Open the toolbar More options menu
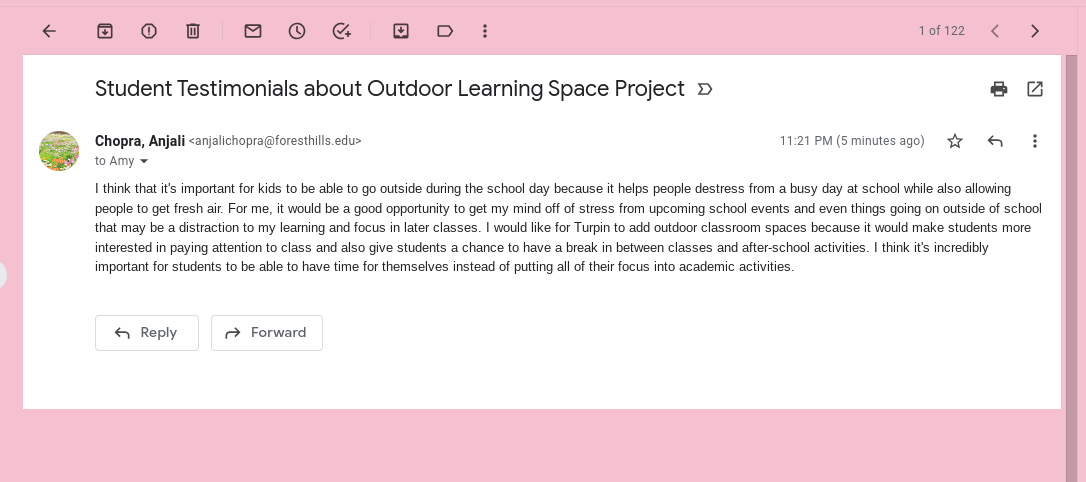This screenshot has width=1086, height=482. tap(485, 31)
